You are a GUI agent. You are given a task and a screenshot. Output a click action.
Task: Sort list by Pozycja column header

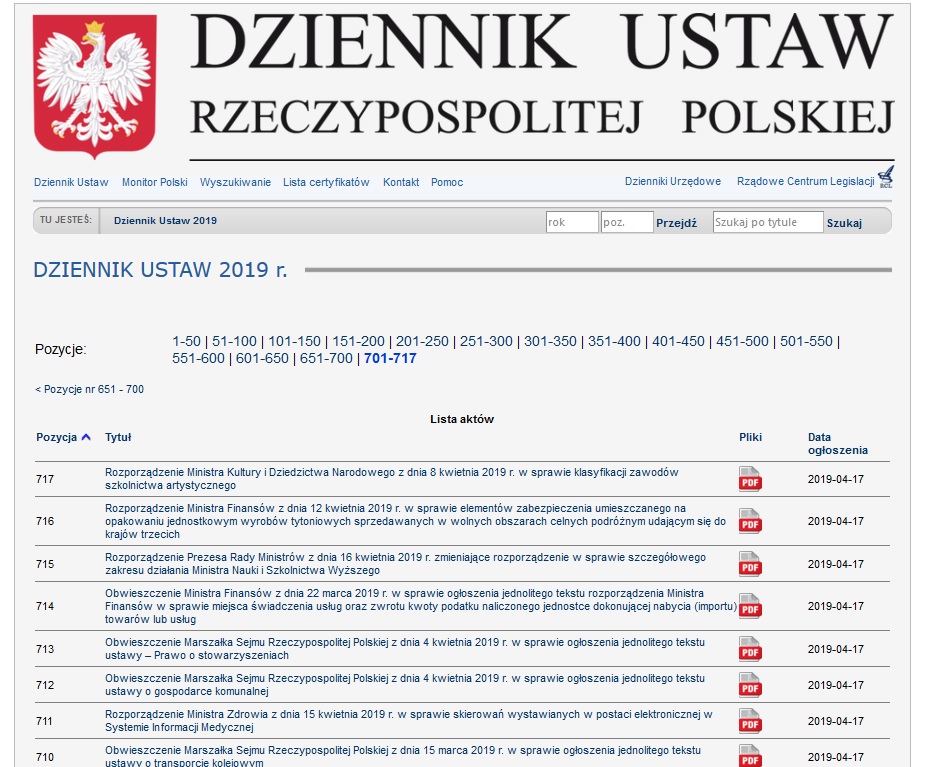point(57,437)
